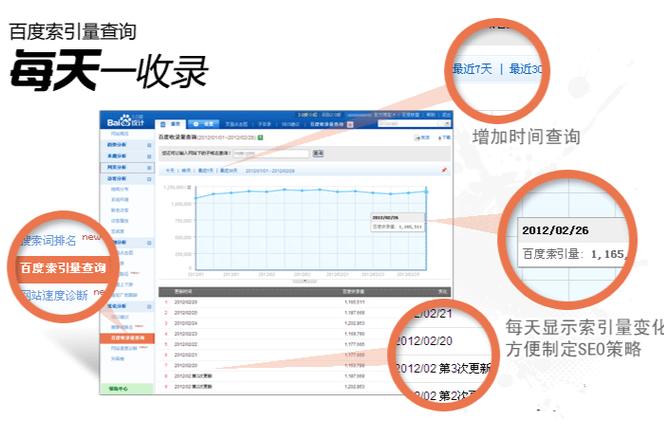The image size is (664, 438).
Task: Select the 昨天 time range link
Action: coord(186,170)
